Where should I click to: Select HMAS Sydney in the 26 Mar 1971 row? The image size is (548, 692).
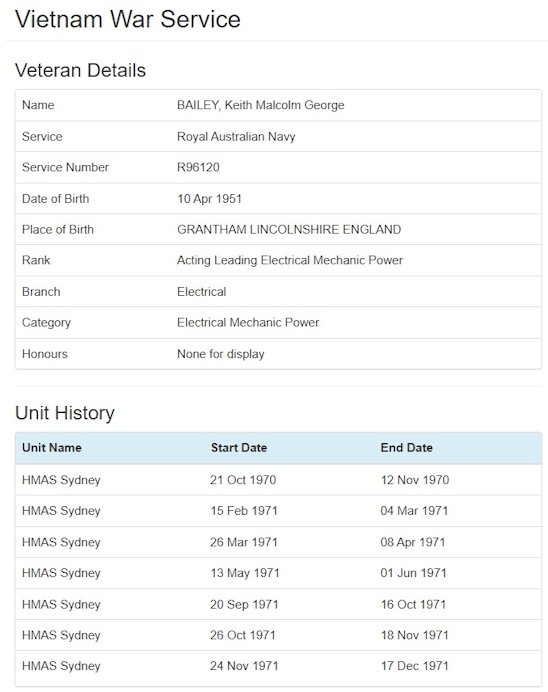(x=61, y=542)
